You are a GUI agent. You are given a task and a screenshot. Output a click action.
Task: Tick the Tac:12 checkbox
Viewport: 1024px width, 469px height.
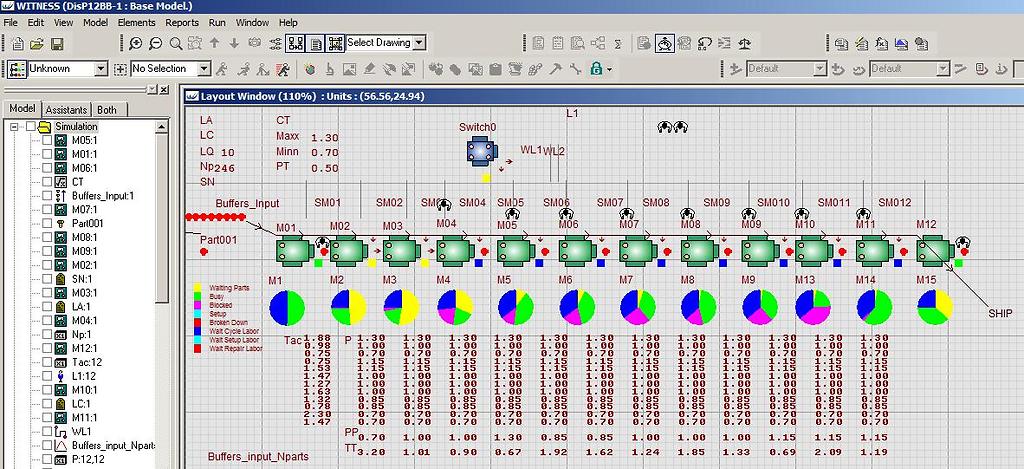click(x=47, y=362)
